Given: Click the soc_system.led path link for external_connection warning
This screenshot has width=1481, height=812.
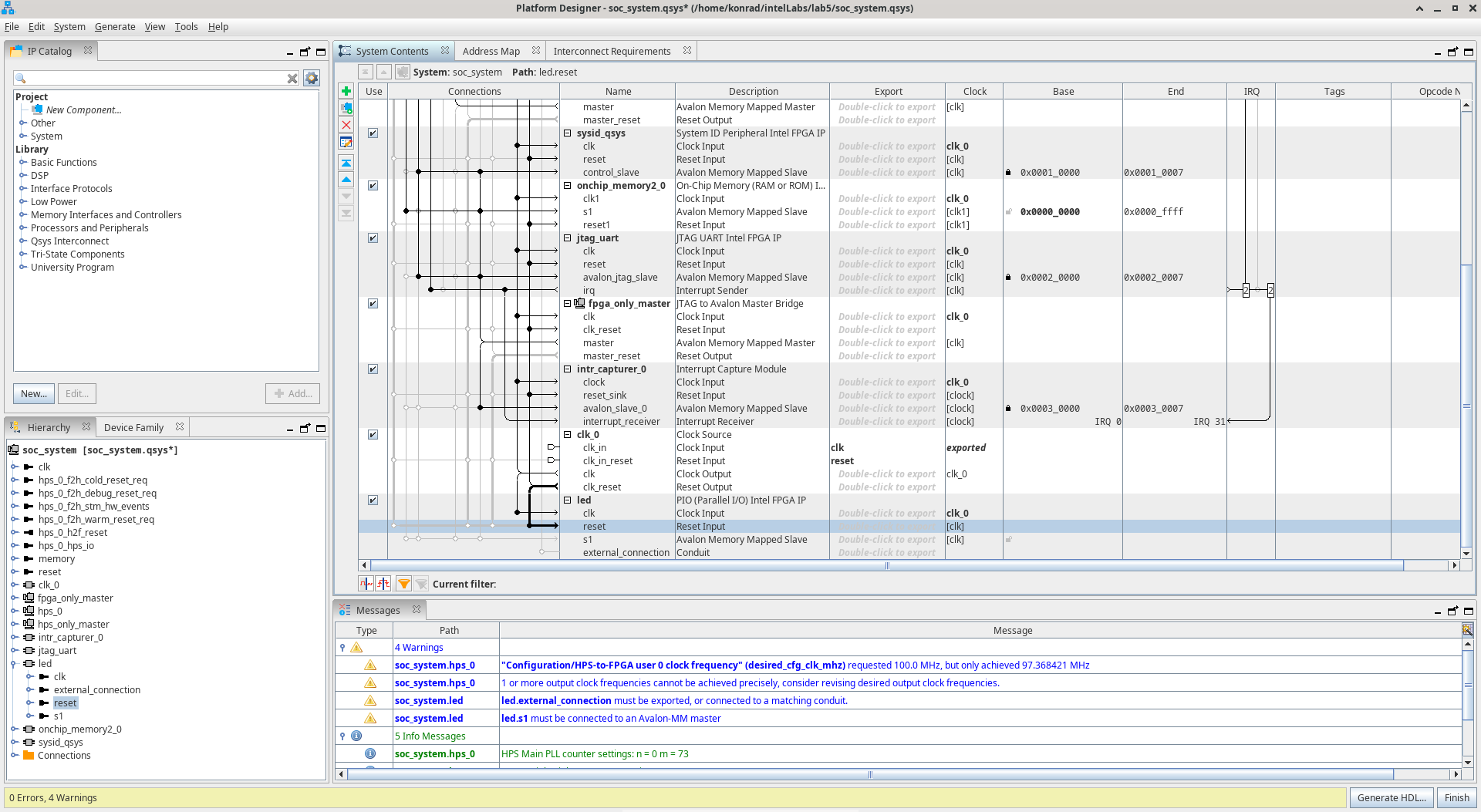Looking at the screenshot, I should tap(429, 700).
